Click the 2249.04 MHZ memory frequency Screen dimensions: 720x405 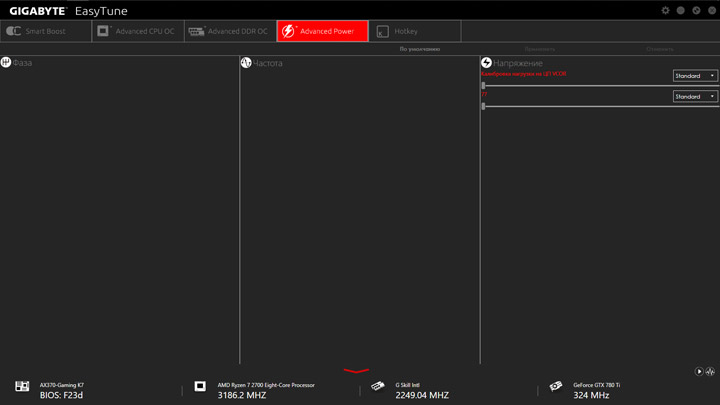422,395
